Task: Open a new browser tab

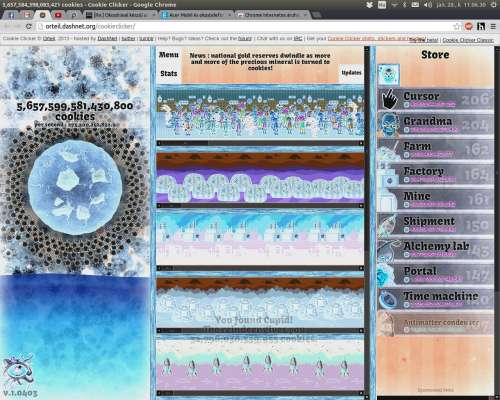Action: 317,15
